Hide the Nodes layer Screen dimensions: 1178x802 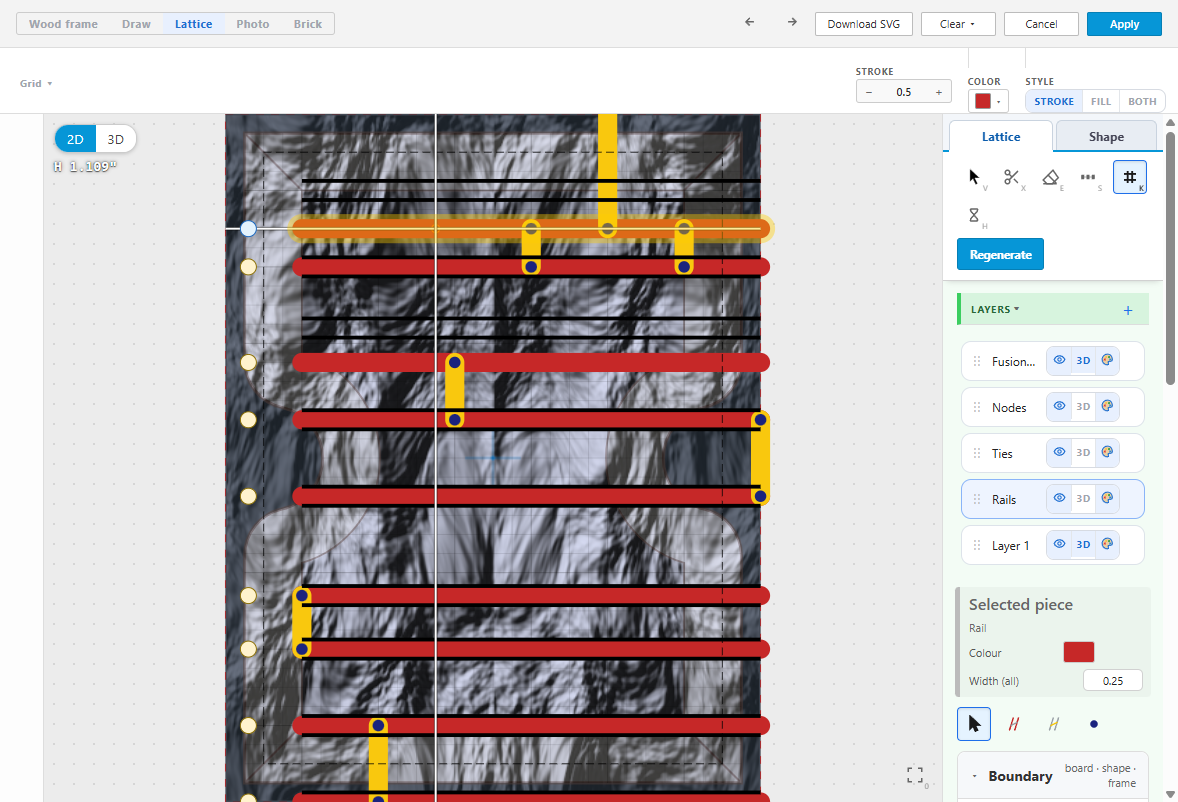point(1059,406)
